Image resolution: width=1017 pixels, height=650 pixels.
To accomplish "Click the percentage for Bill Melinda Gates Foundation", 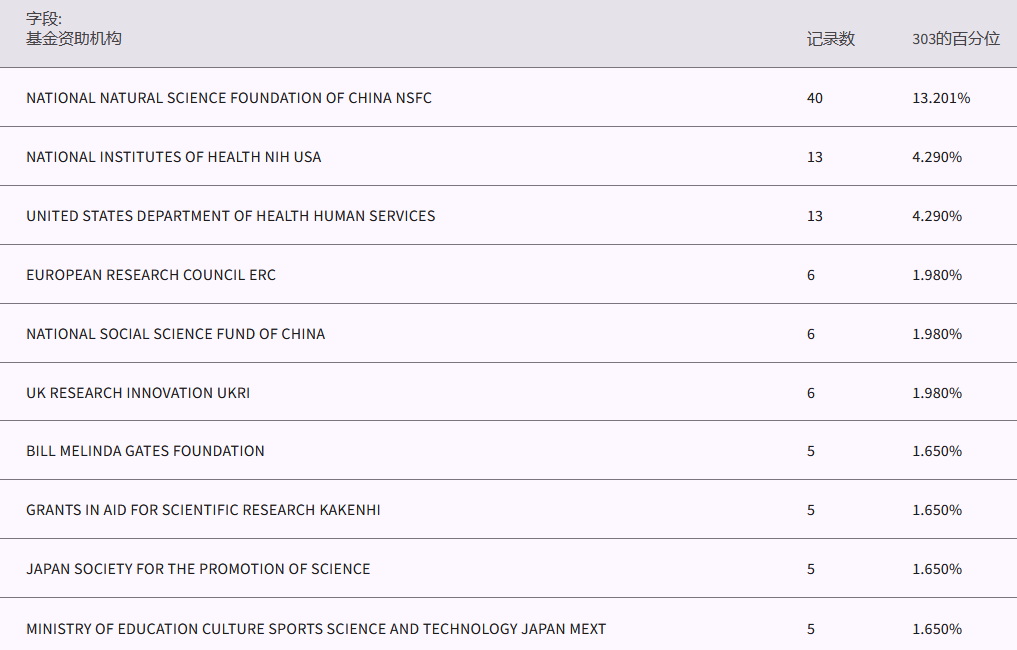I will pos(937,451).
